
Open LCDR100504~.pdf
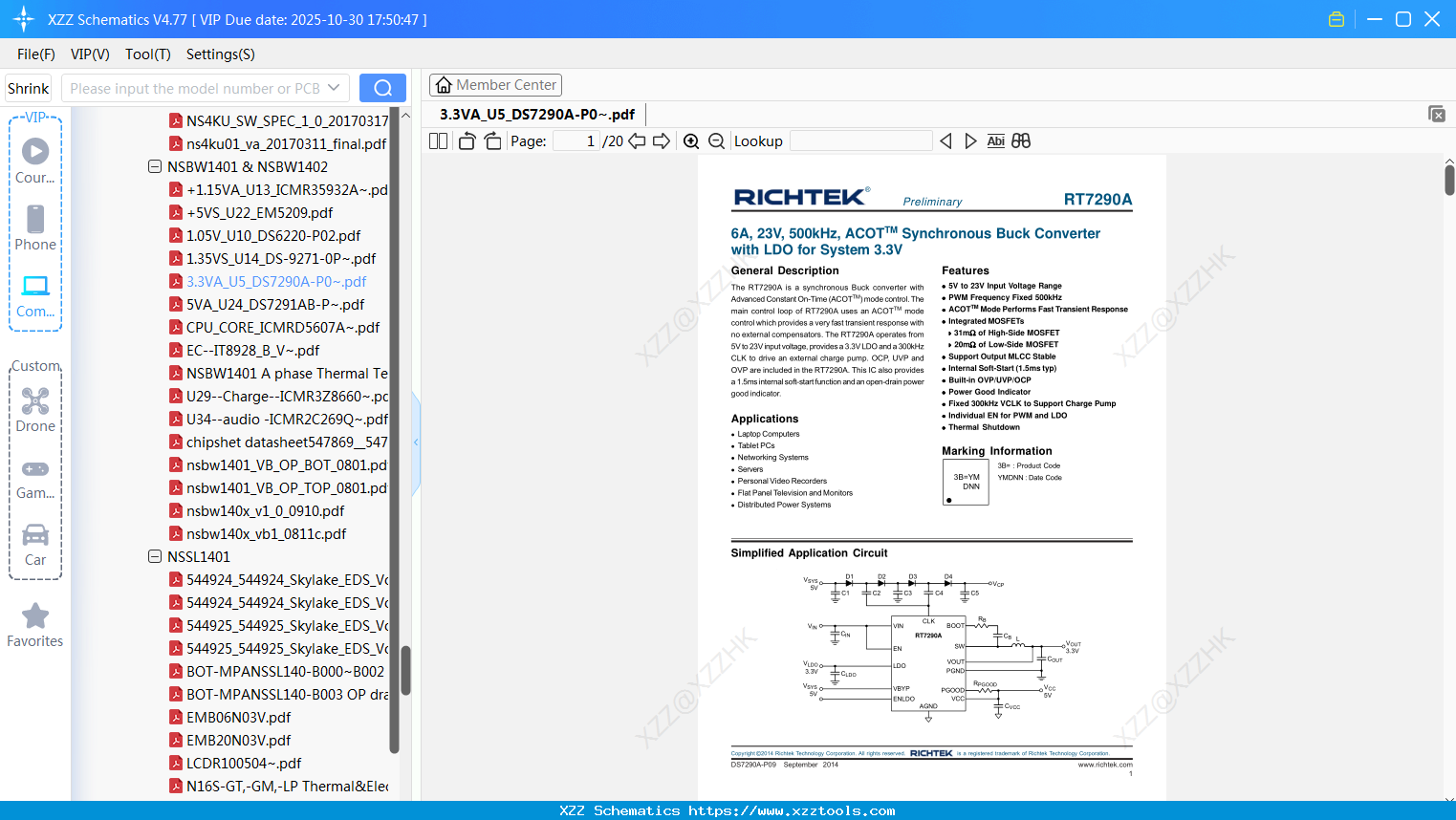235,763
